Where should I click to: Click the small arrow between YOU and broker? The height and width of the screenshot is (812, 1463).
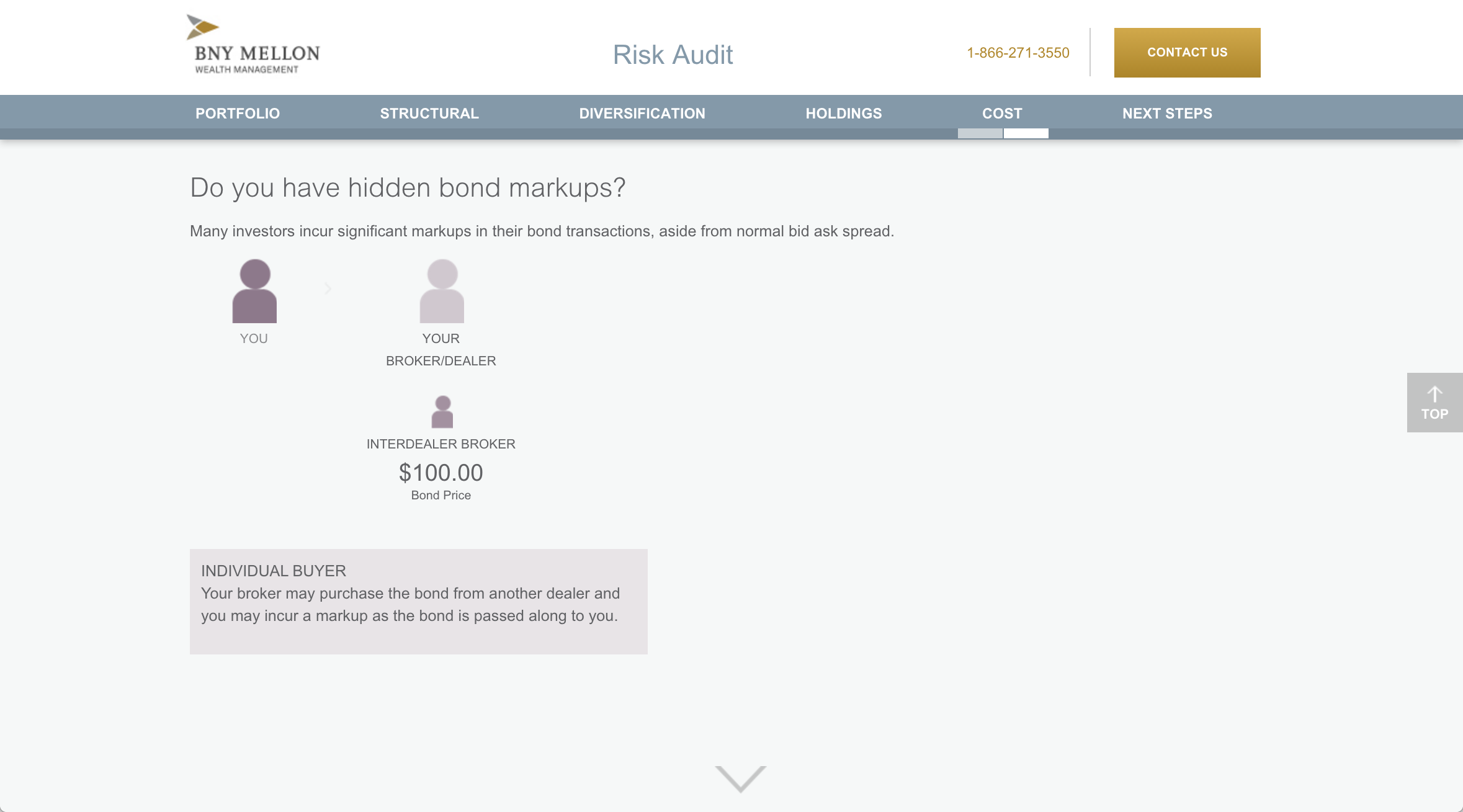[x=328, y=288]
